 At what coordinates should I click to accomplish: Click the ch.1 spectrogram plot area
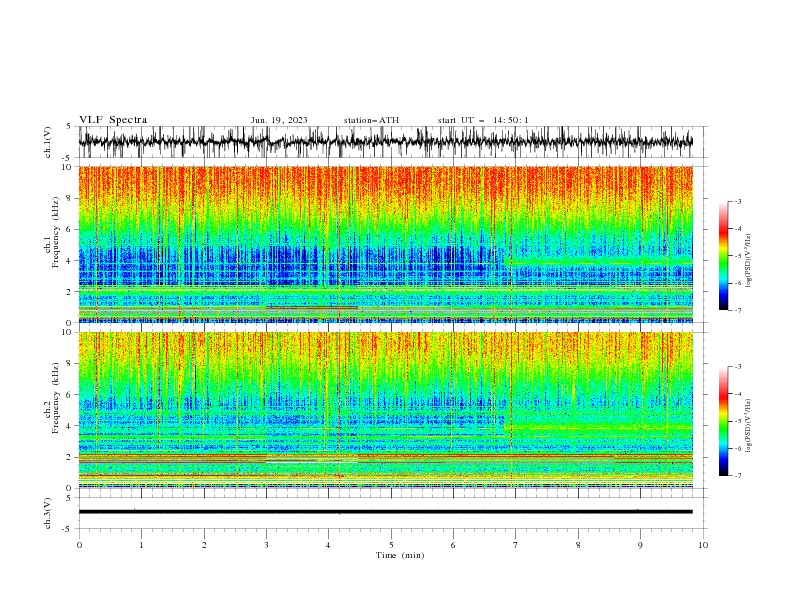click(x=385, y=244)
